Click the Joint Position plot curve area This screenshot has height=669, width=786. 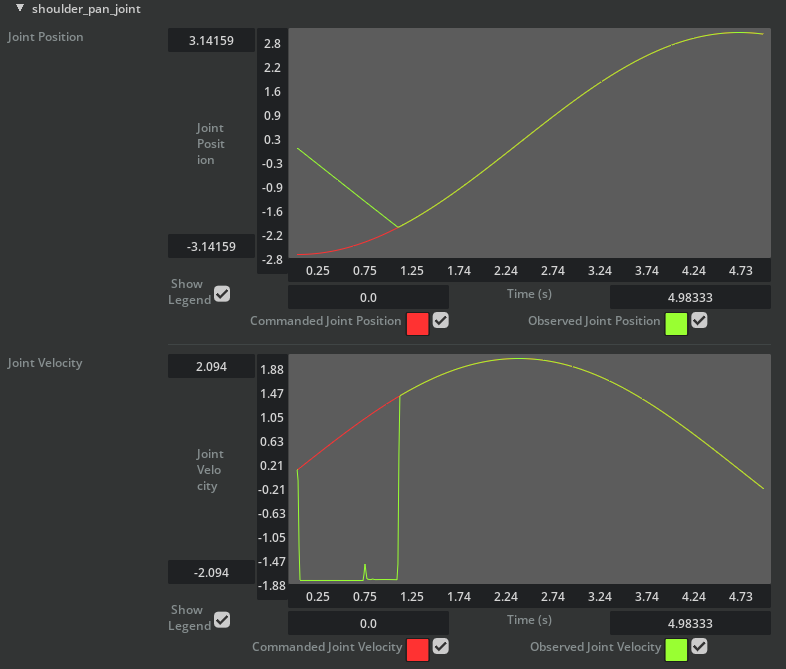(529, 143)
